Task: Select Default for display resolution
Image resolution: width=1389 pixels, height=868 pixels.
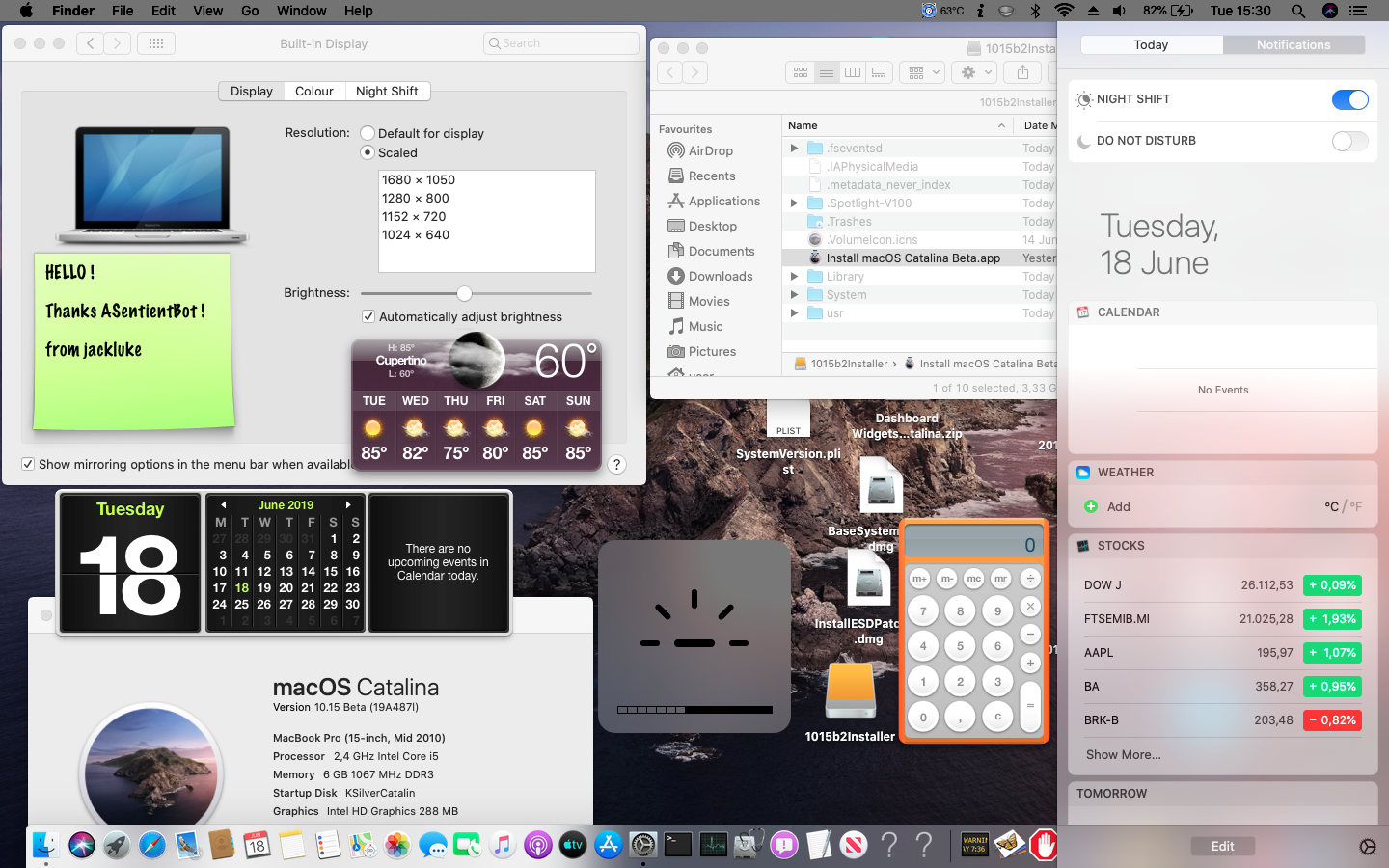Action: pyautogui.click(x=368, y=133)
